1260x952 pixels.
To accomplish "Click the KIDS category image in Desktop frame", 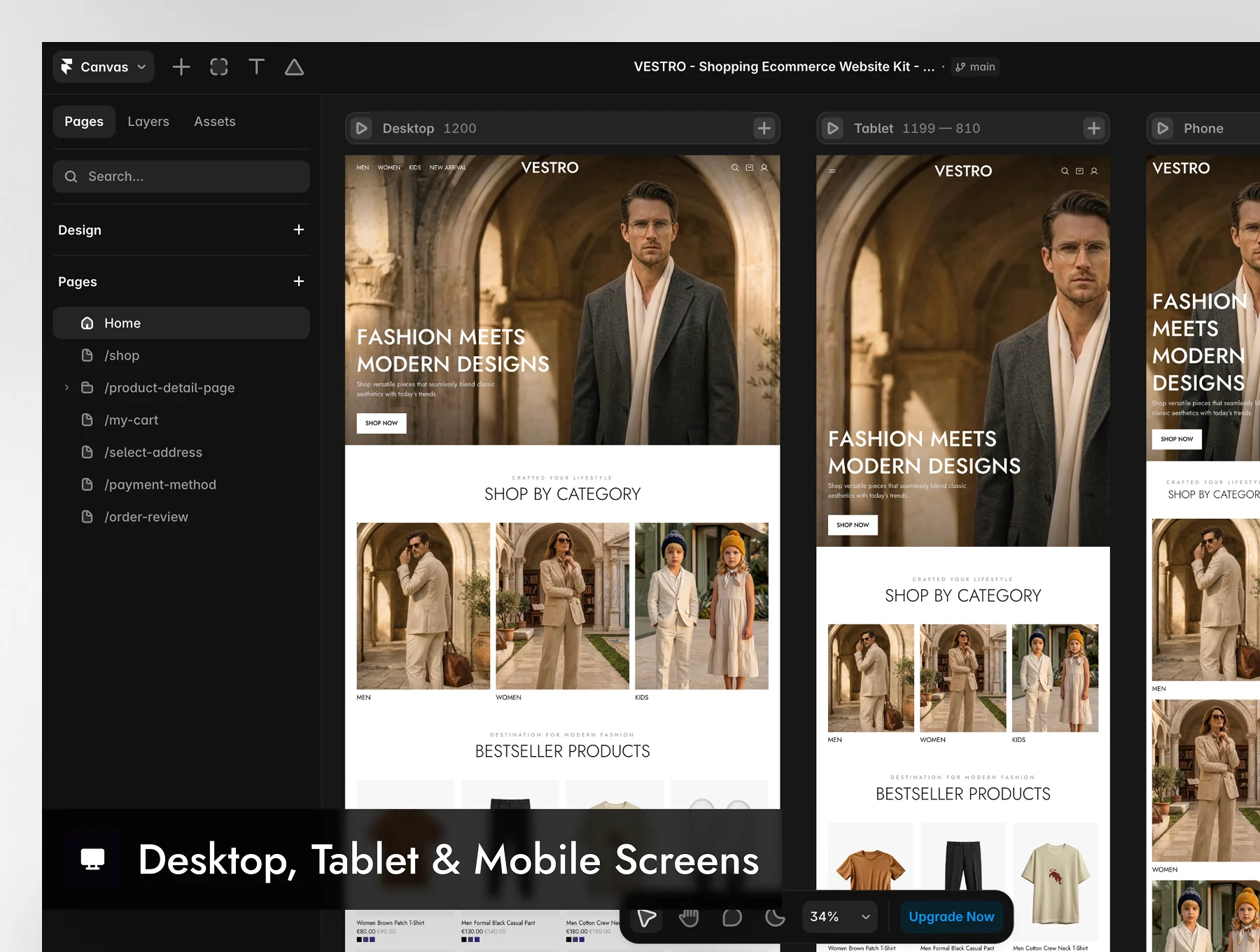I will coord(702,605).
